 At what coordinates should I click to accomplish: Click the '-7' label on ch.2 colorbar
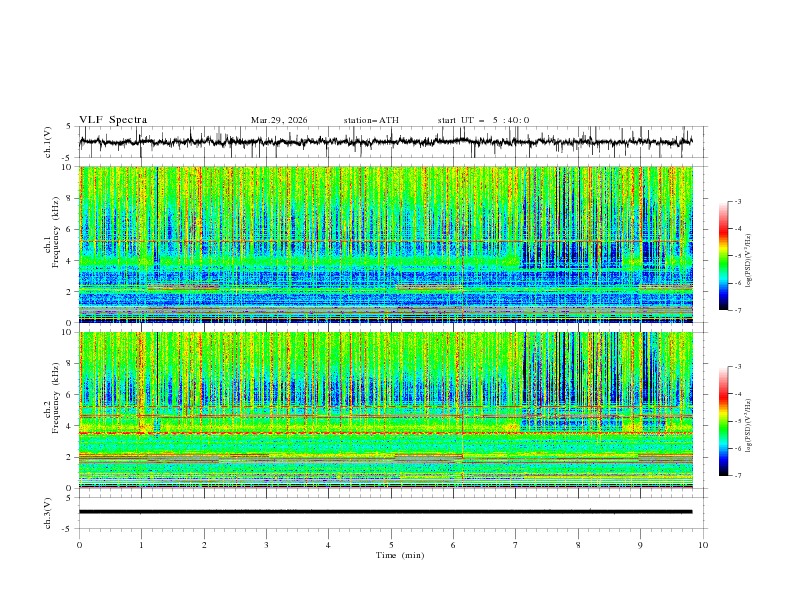pos(737,475)
